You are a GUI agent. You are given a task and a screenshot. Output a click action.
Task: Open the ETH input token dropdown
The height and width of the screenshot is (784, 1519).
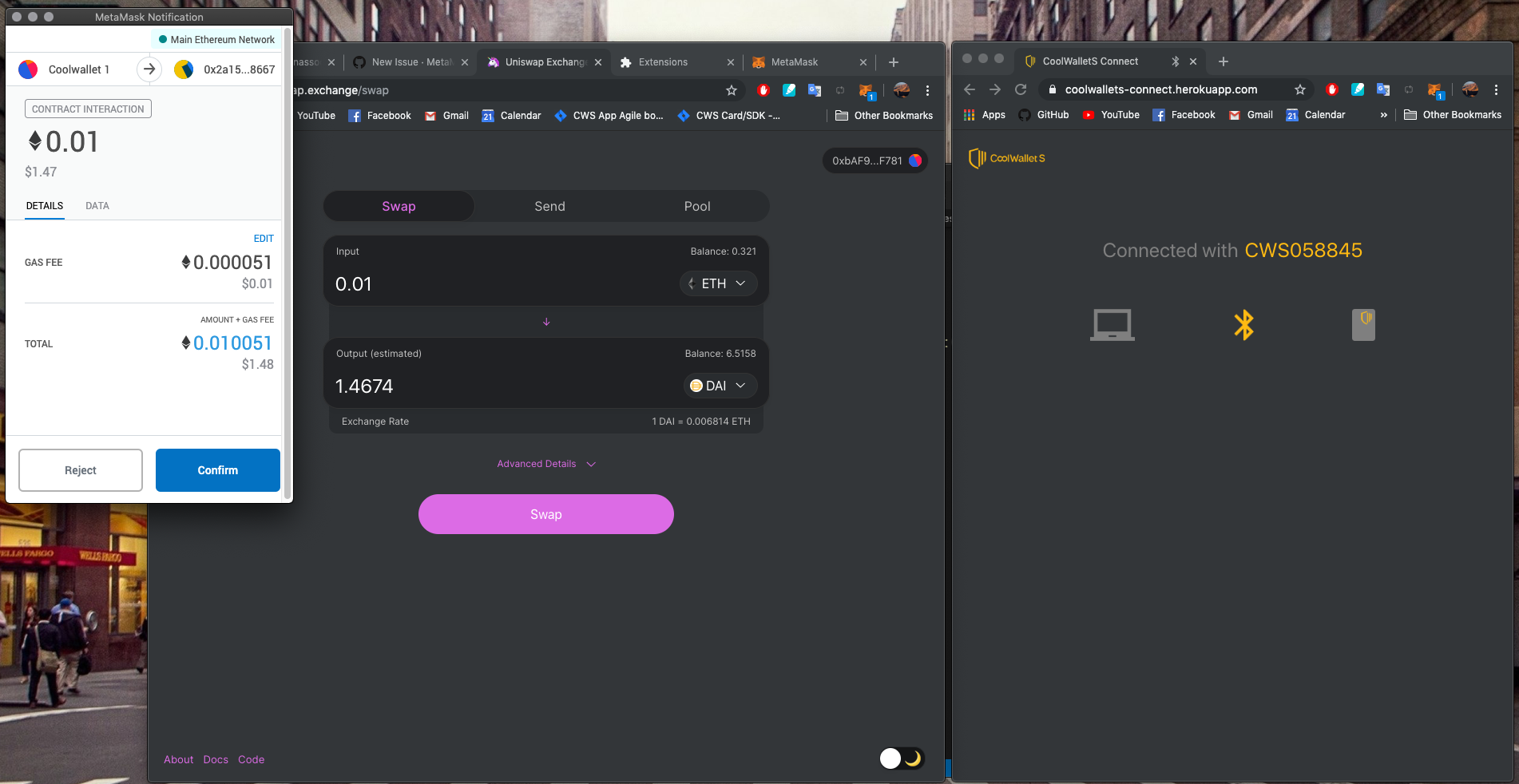point(718,283)
